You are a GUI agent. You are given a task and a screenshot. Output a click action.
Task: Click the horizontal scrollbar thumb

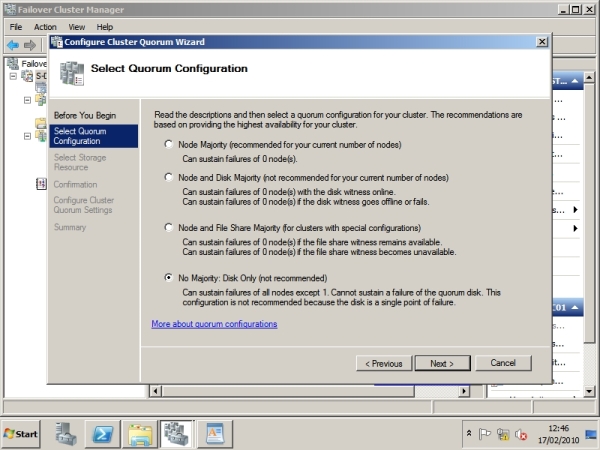(x=288, y=391)
